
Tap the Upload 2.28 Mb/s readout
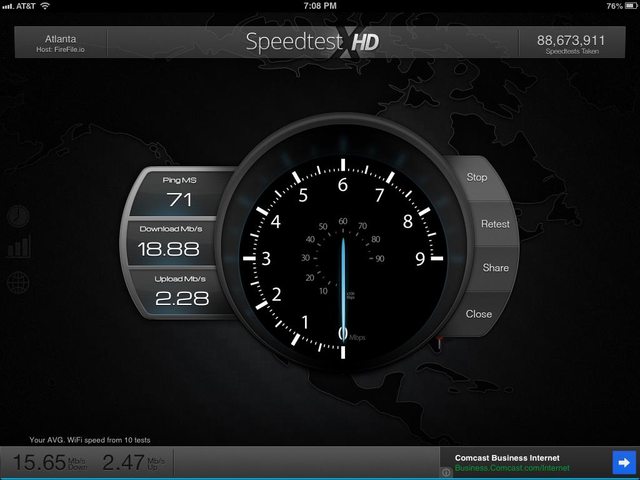[x=180, y=292]
